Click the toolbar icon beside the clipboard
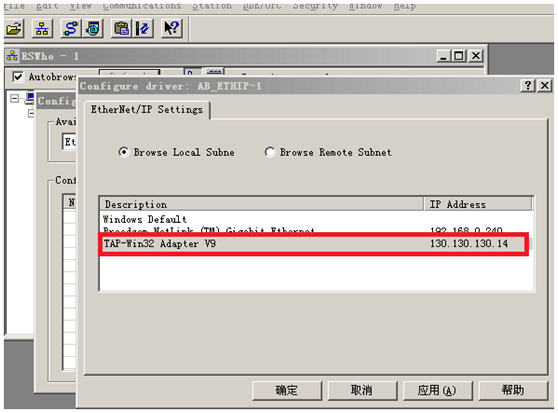 click(x=143, y=28)
